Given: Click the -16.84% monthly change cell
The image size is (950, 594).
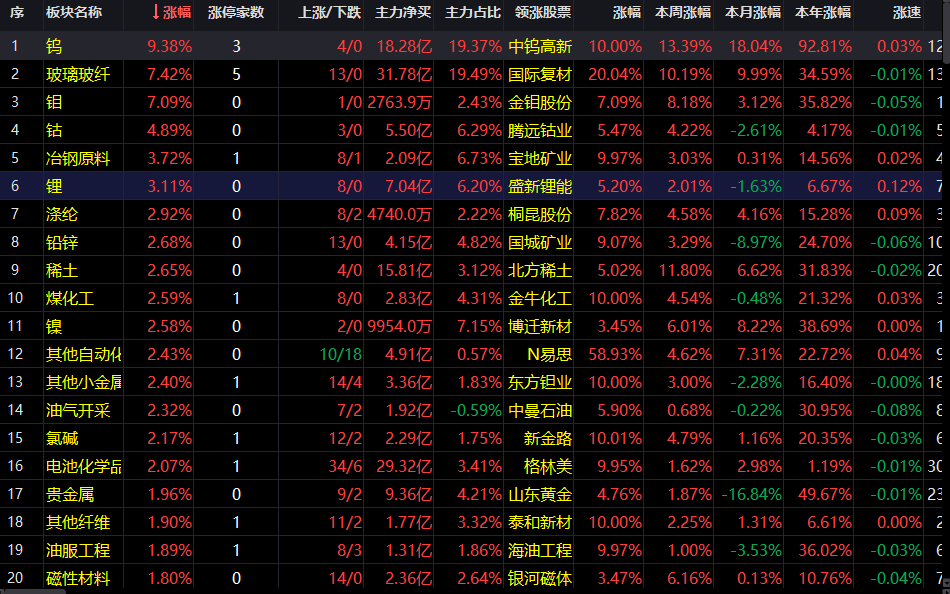Looking at the screenshot, I should tap(751, 494).
